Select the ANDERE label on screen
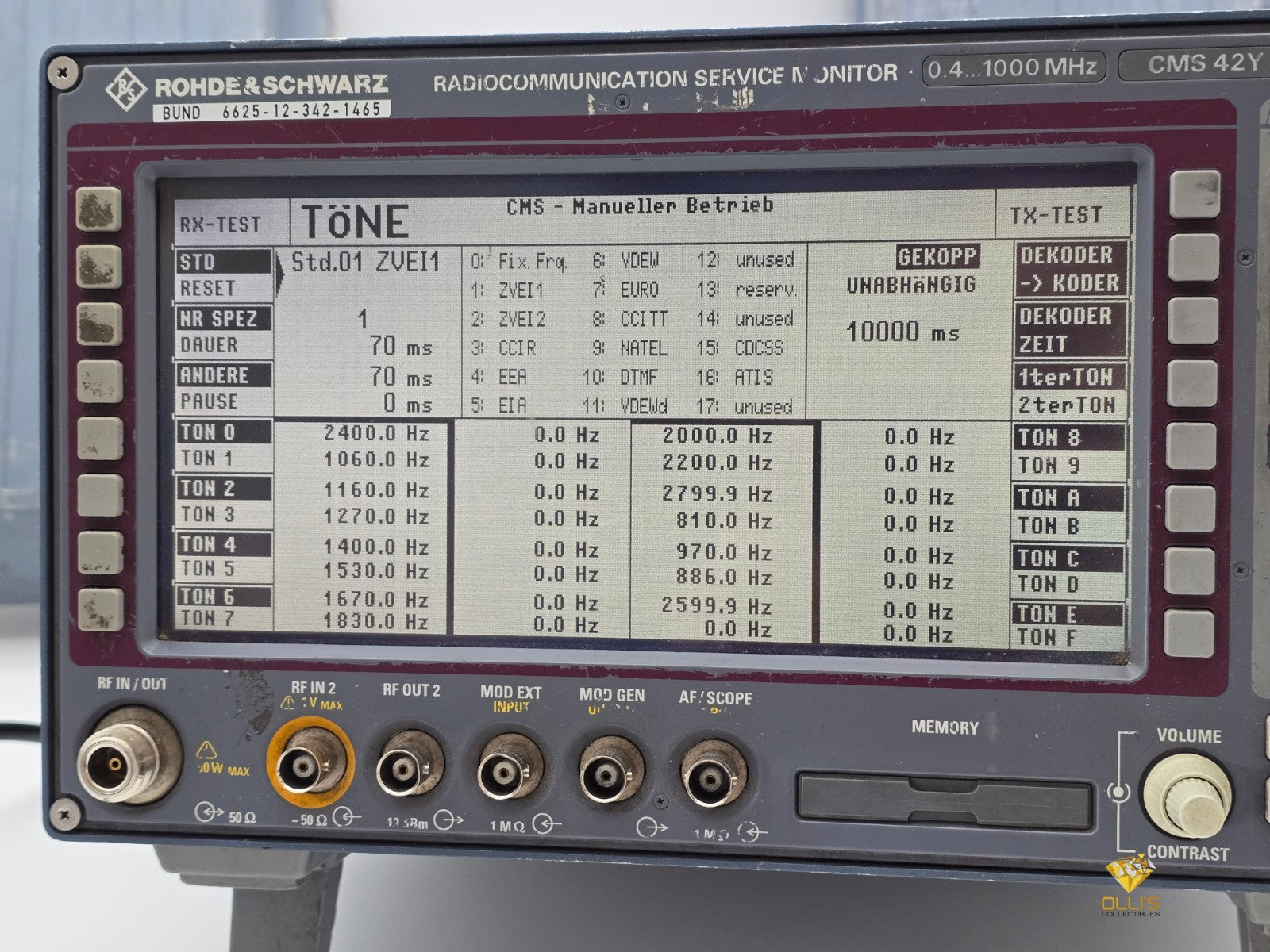The image size is (1270, 952). pos(225,374)
